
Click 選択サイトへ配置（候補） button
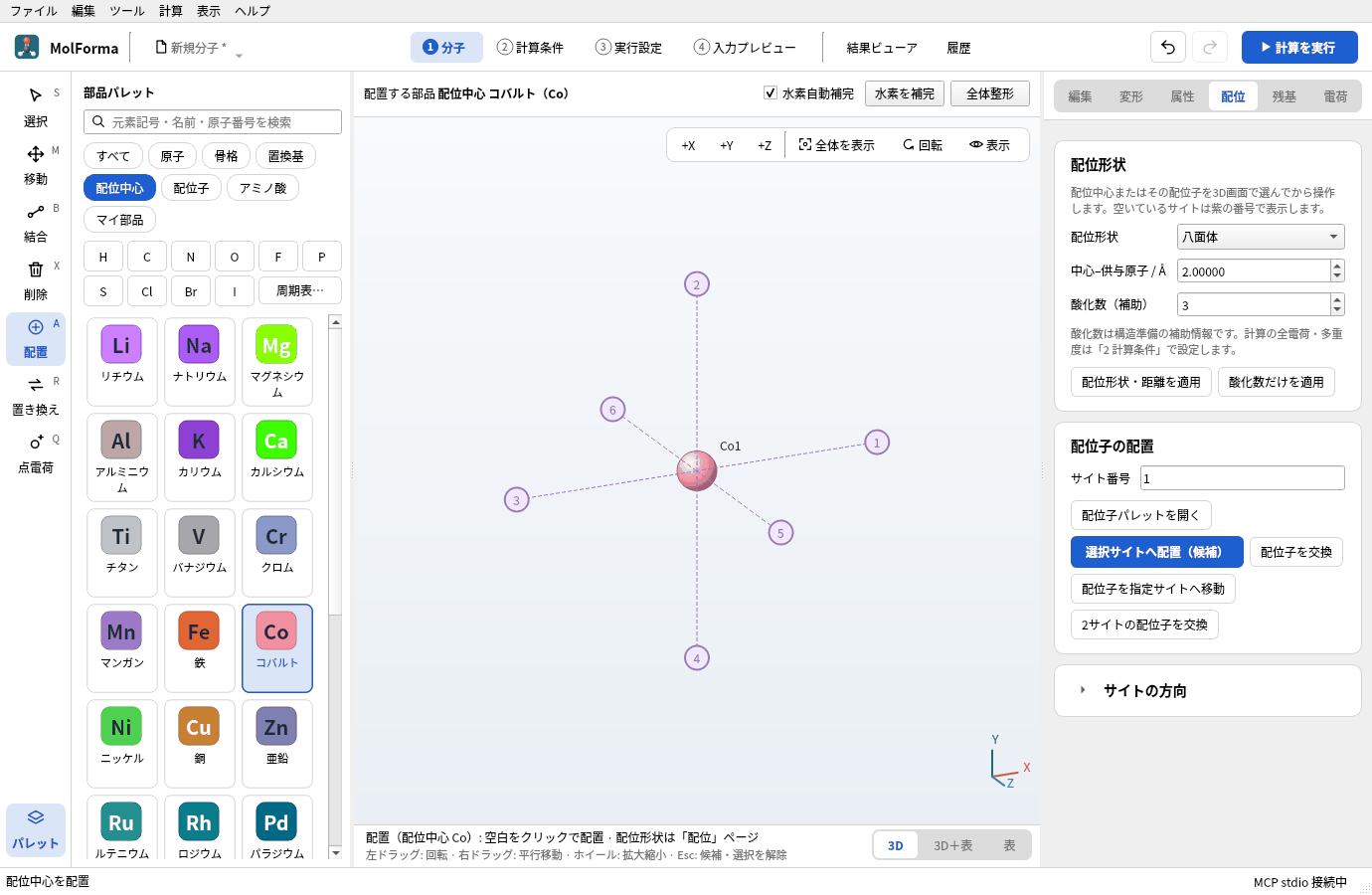[x=1157, y=552]
